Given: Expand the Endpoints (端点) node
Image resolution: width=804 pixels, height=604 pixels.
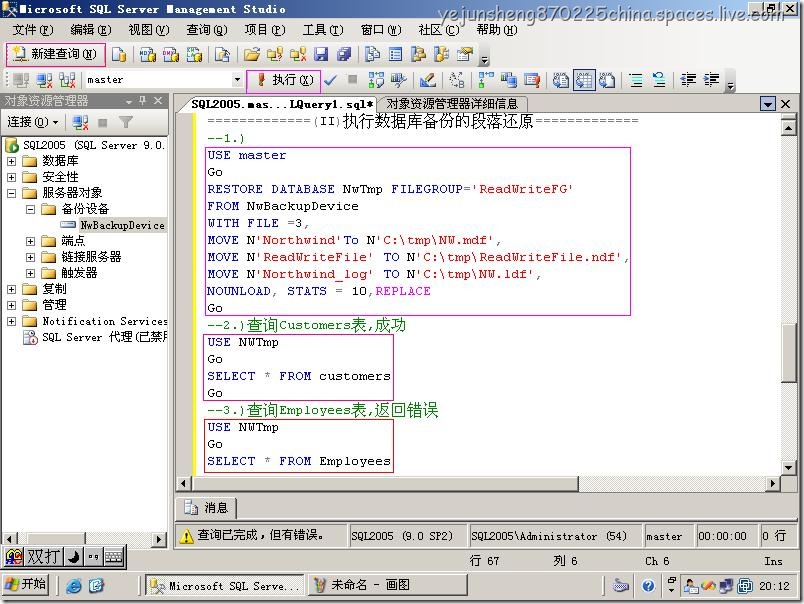Looking at the screenshot, I should tap(30, 241).
